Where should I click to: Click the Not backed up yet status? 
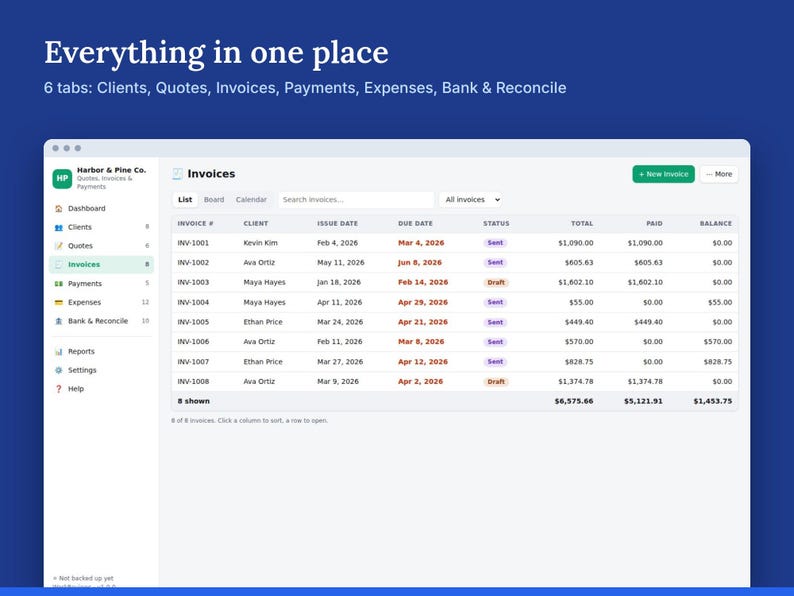click(84, 578)
